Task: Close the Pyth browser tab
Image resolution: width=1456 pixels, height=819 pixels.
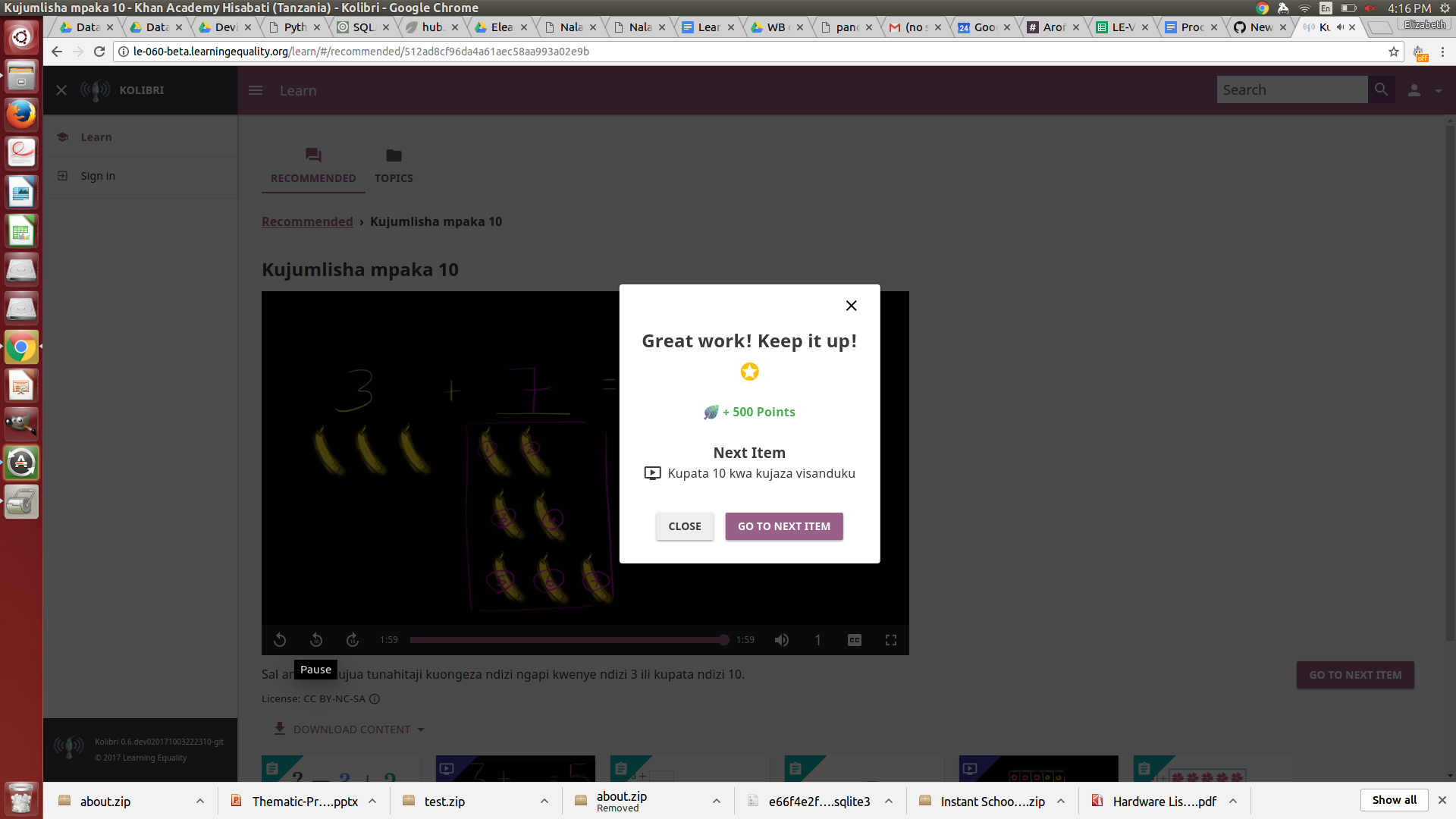Action: coord(317,27)
